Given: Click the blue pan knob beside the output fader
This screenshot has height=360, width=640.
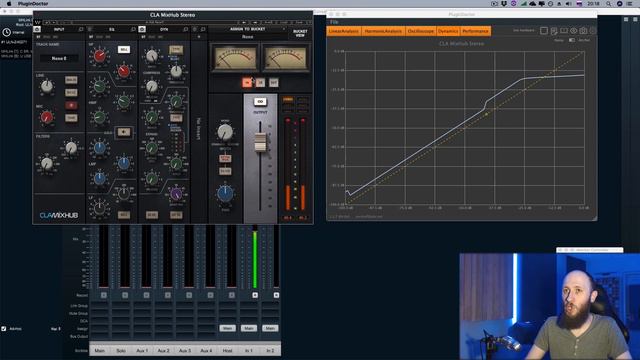Looking at the screenshot, I should point(225,194).
